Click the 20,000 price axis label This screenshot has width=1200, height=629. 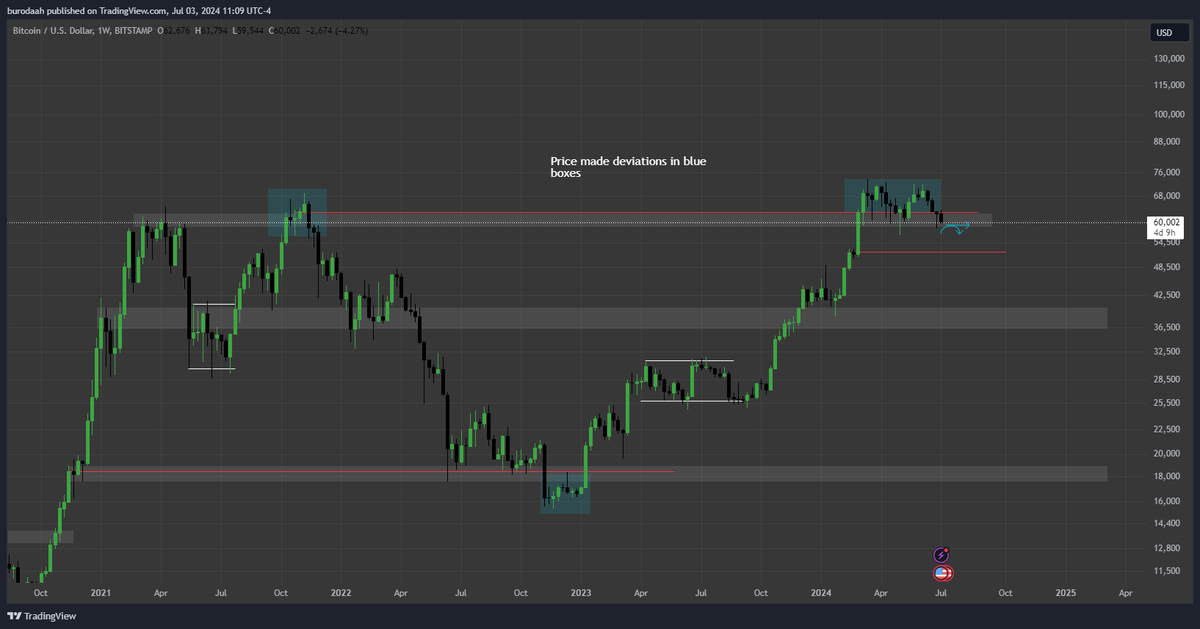[x=1166, y=453]
